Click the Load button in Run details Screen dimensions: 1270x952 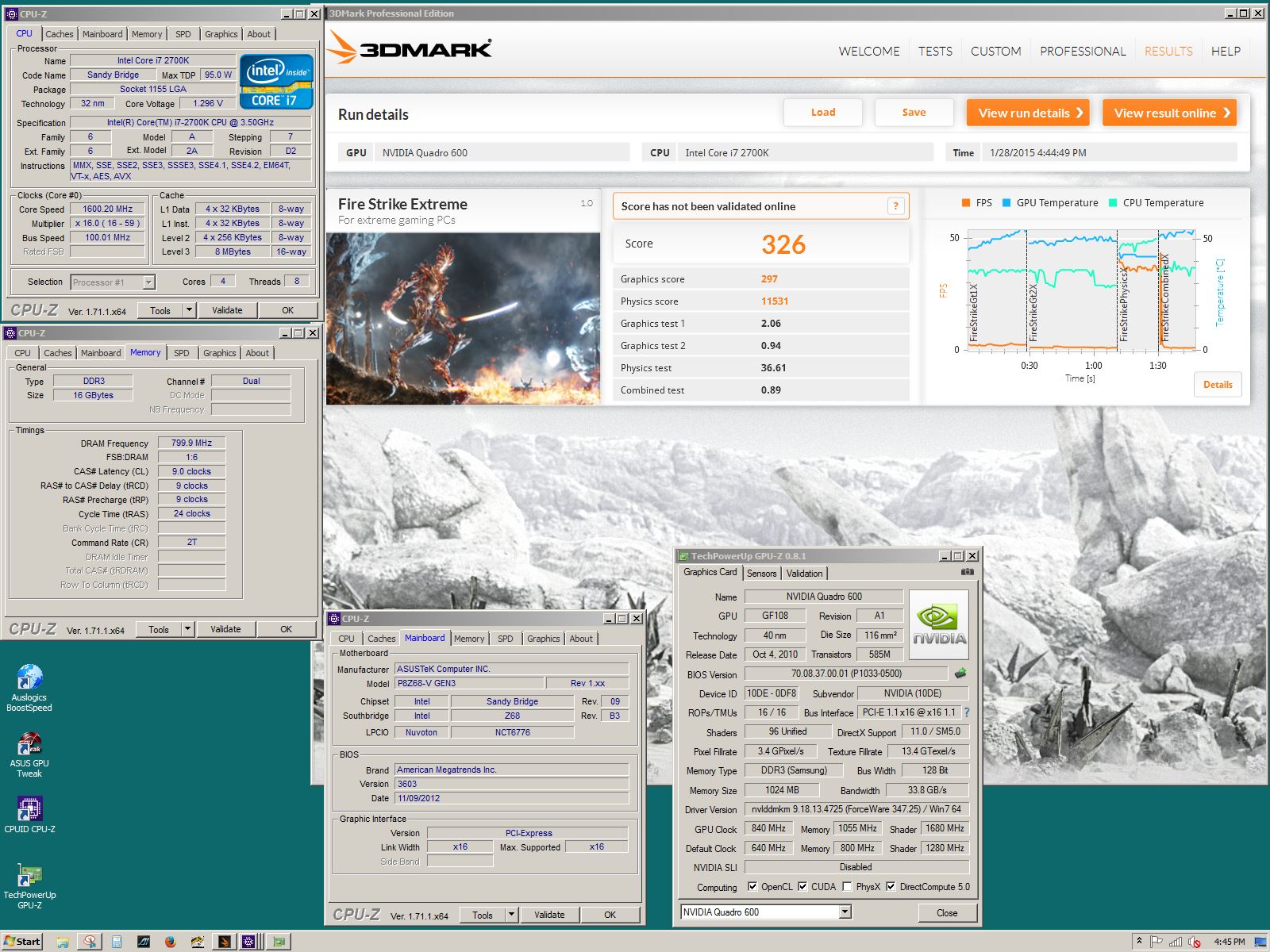(823, 113)
